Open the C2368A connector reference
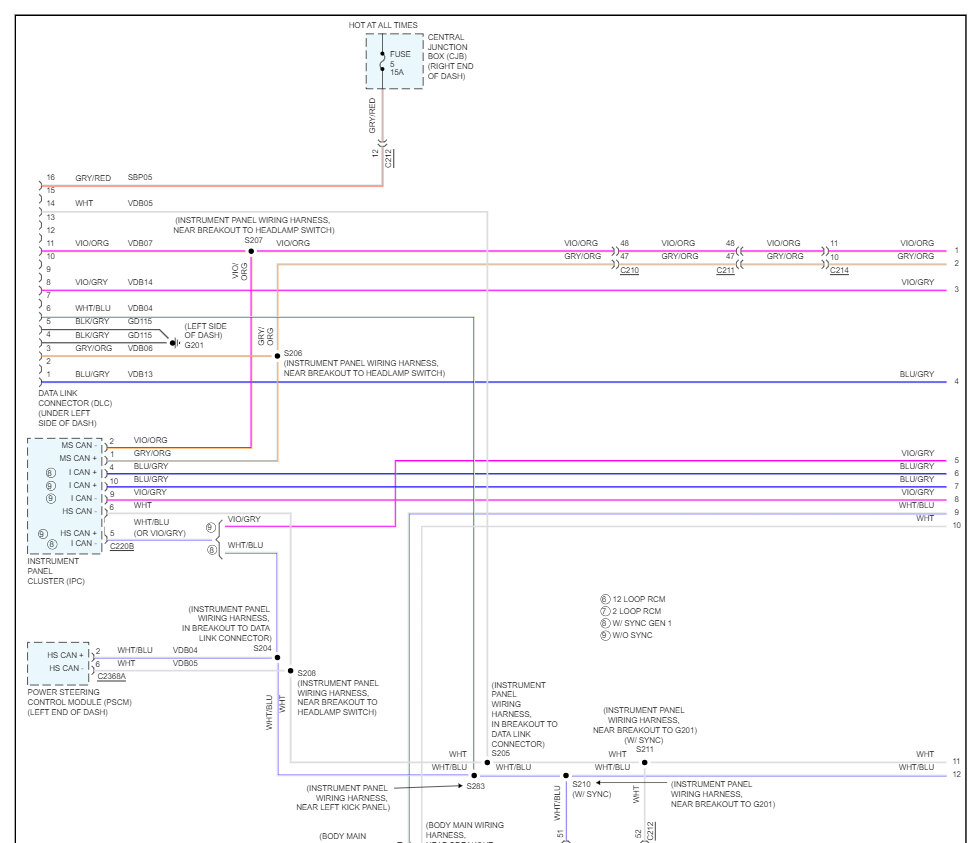 [111, 676]
